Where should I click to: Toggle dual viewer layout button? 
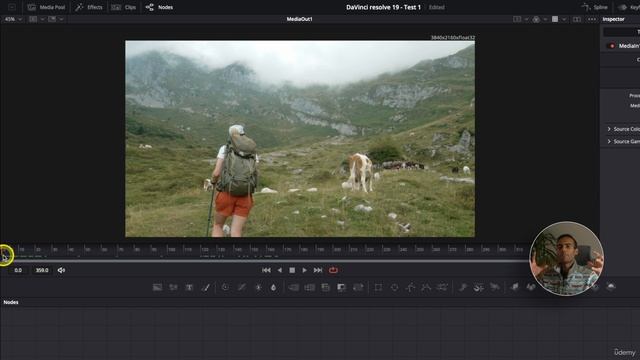(576, 19)
